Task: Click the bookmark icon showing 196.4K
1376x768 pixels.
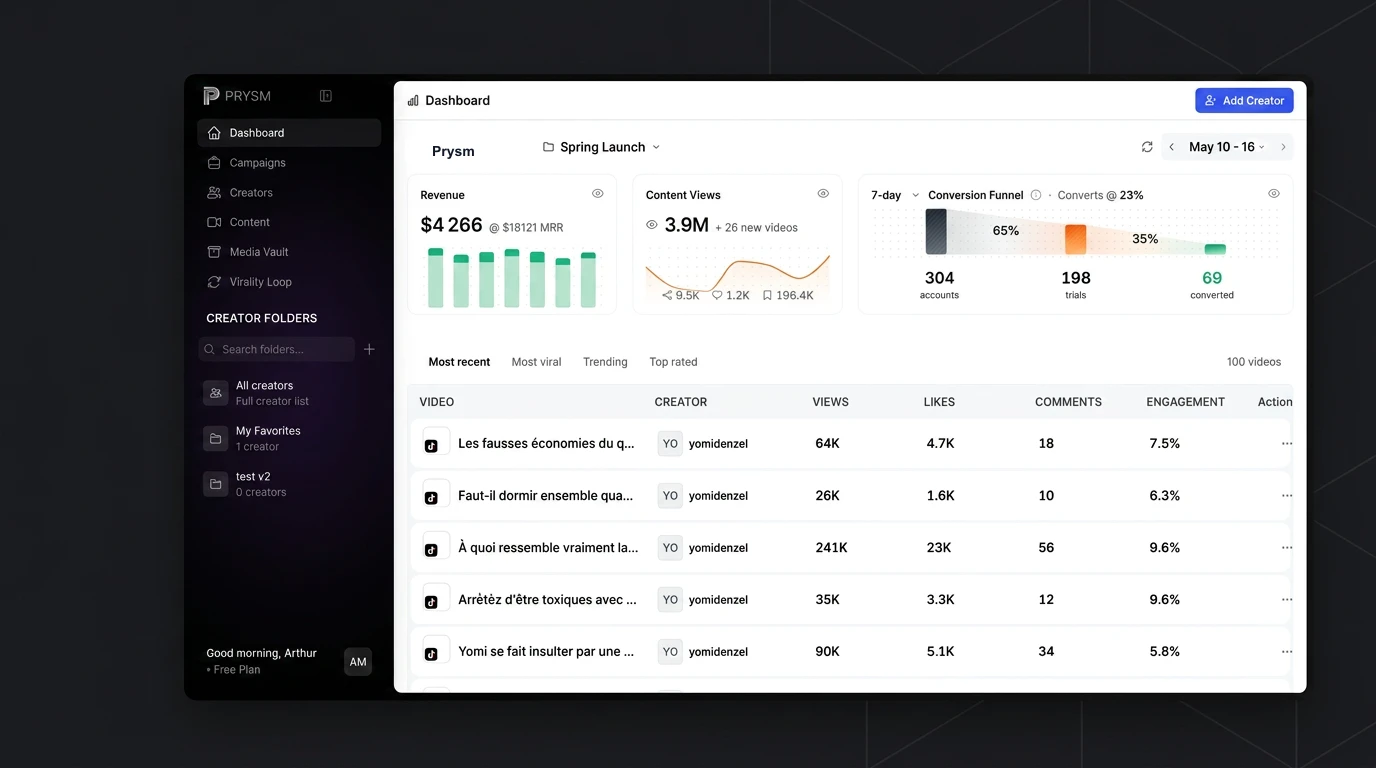Action: (767, 296)
